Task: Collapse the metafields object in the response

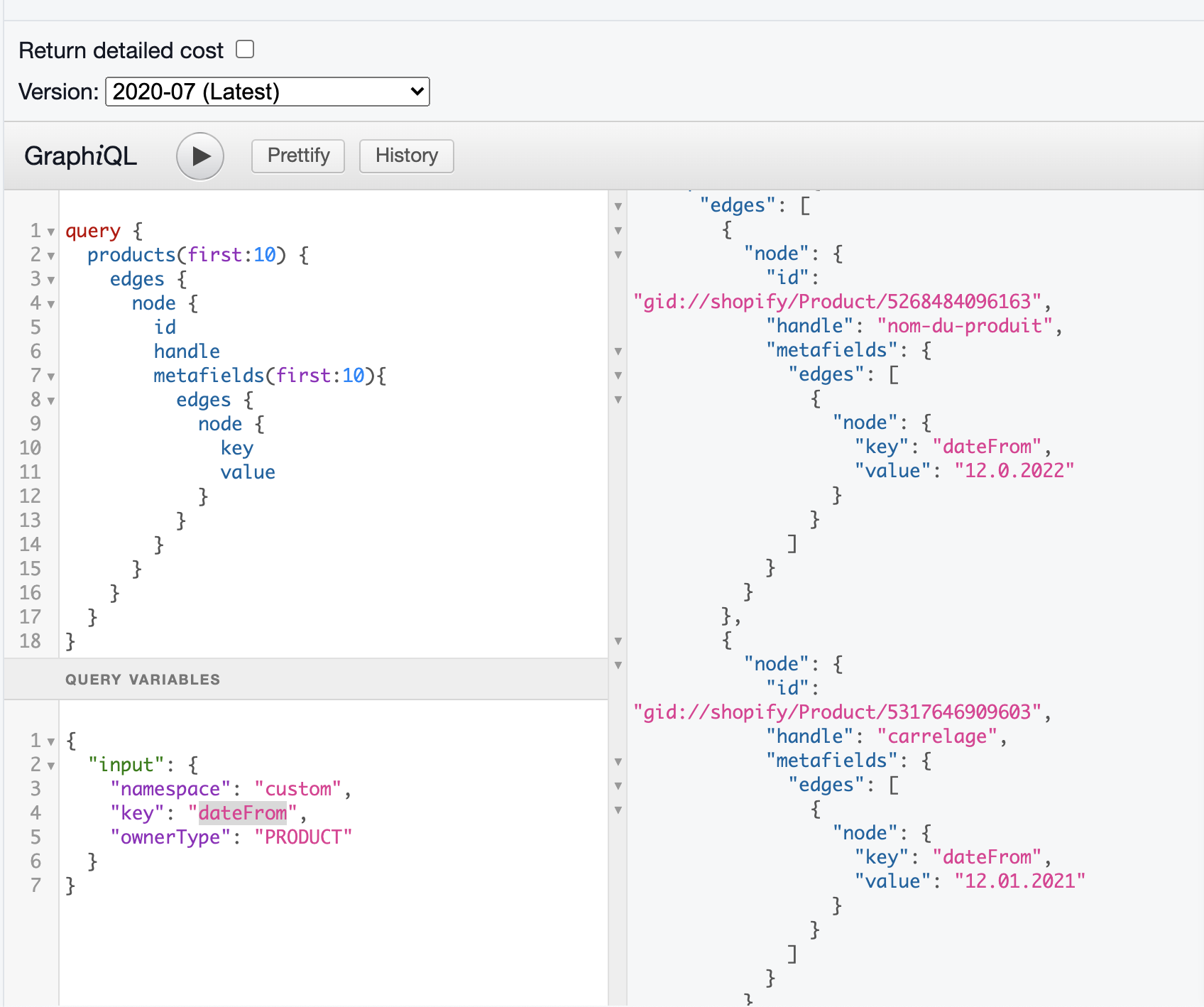Action: coord(618,351)
